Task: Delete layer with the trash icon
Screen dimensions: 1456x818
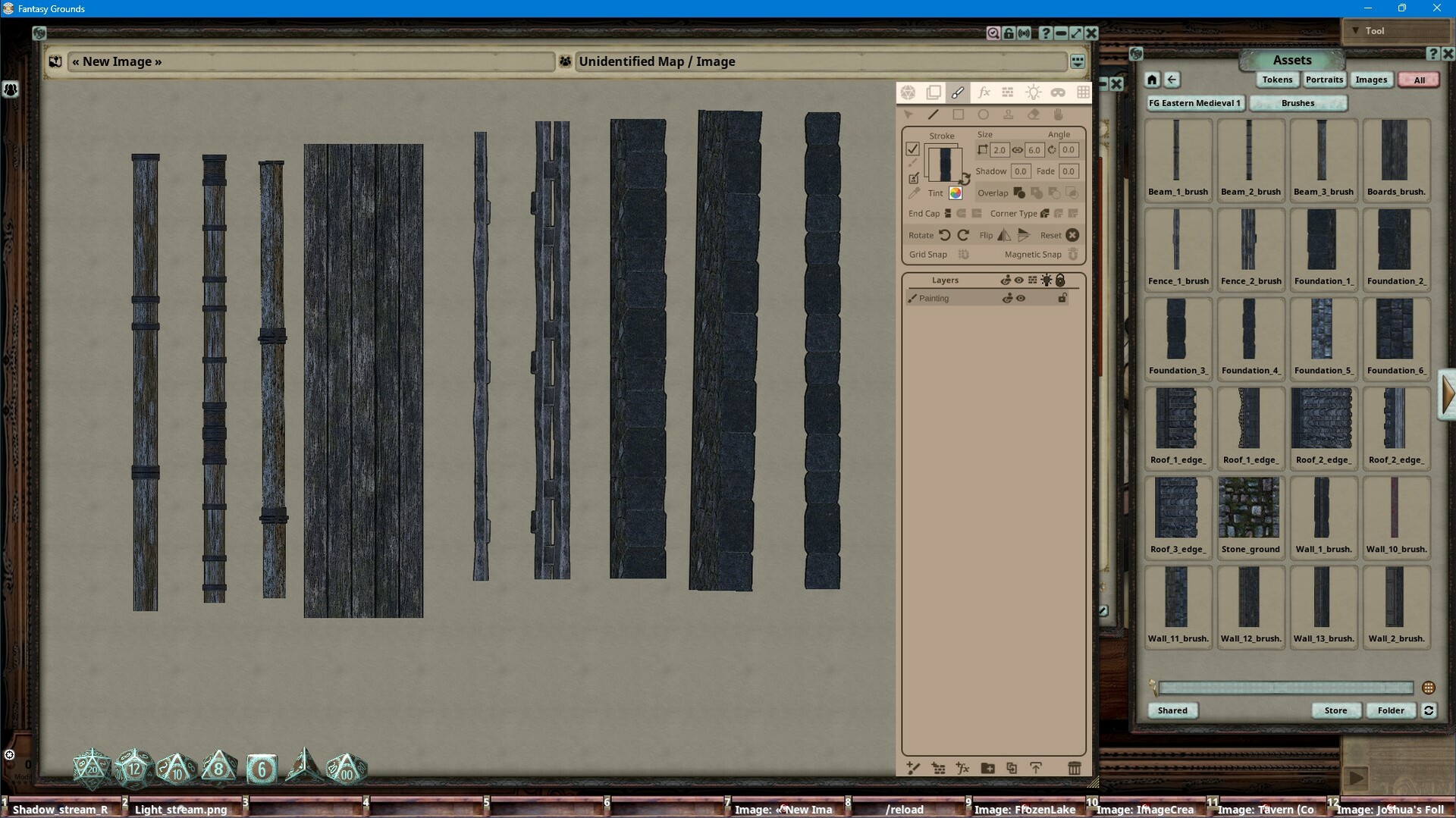Action: coord(1074,768)
